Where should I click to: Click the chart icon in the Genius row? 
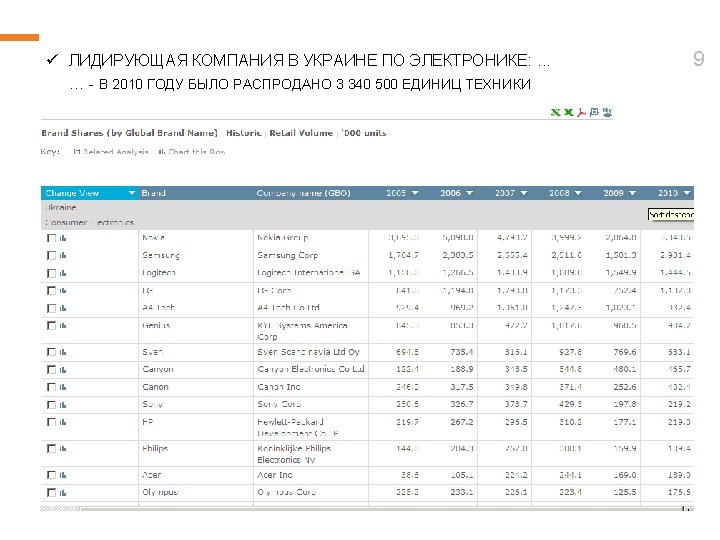coord(63,326)
